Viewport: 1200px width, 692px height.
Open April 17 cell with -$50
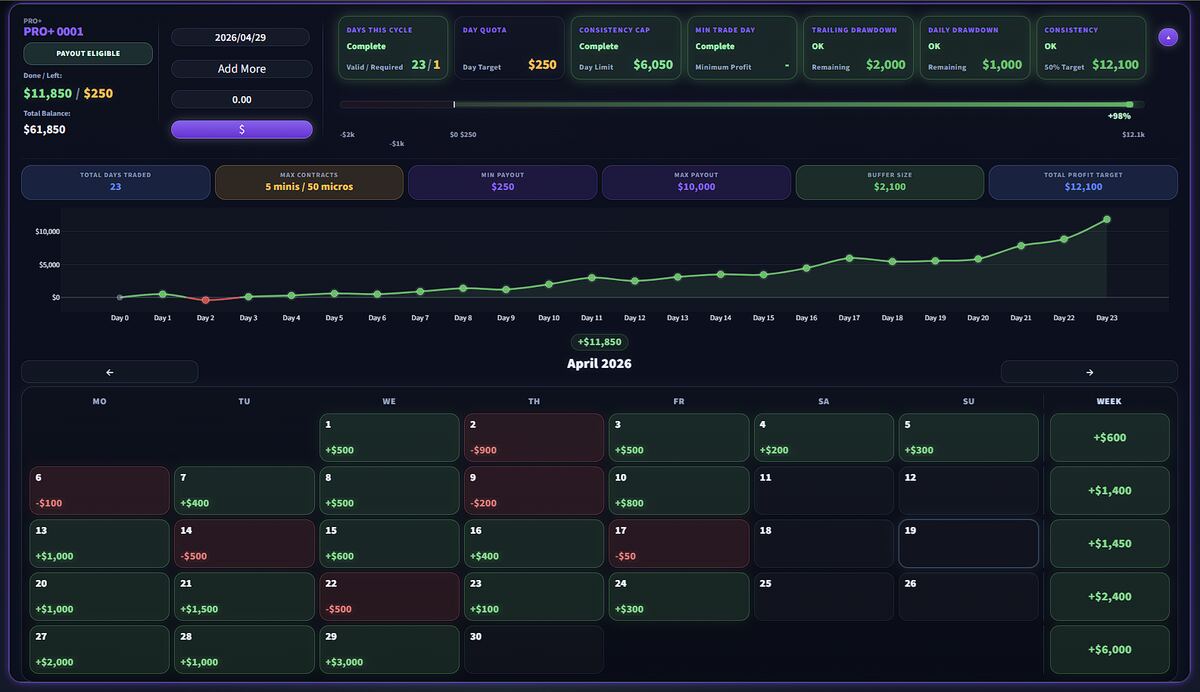point(679,544)
